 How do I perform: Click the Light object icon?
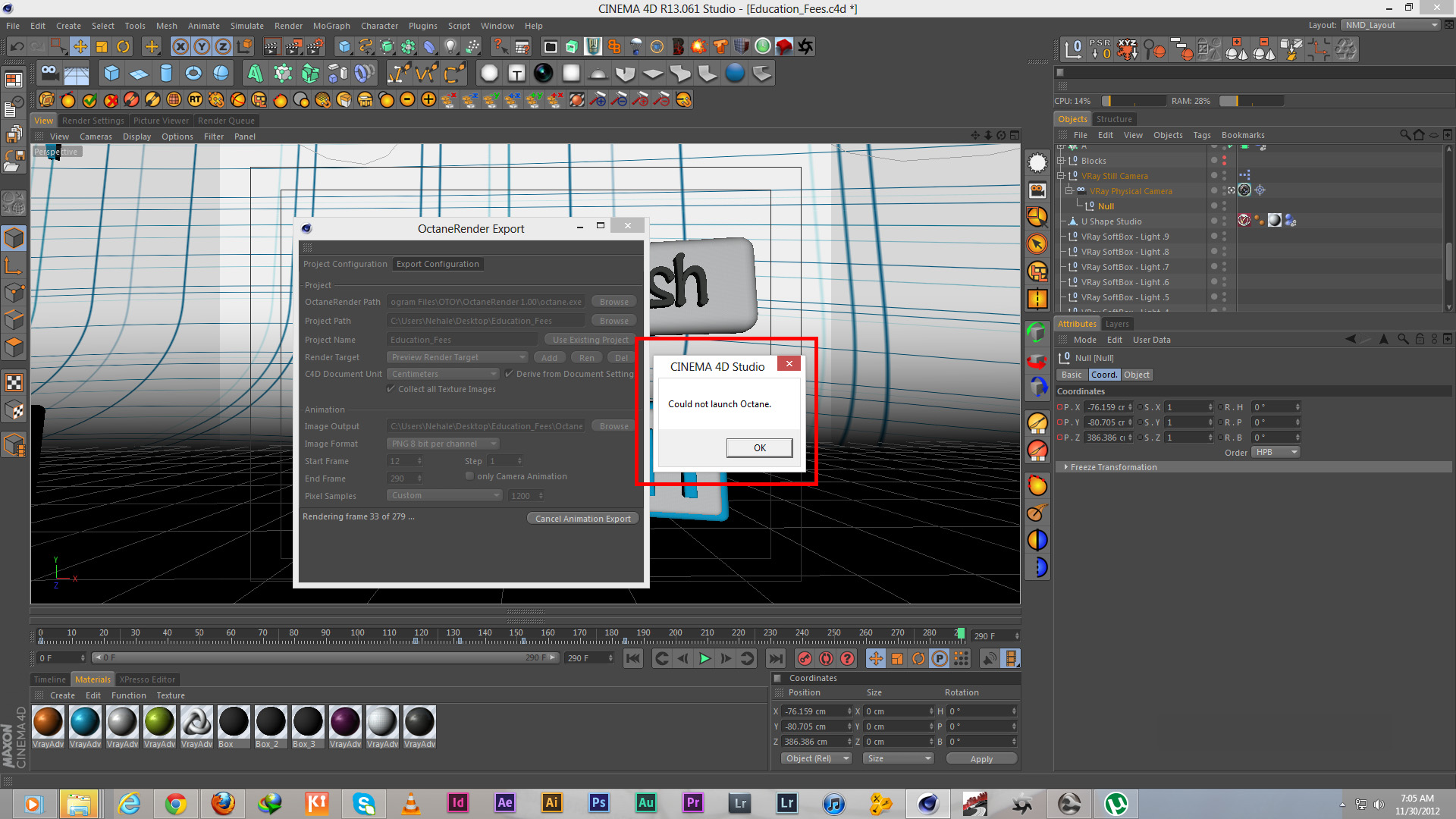pyautogui.click(x=450, y=47)
